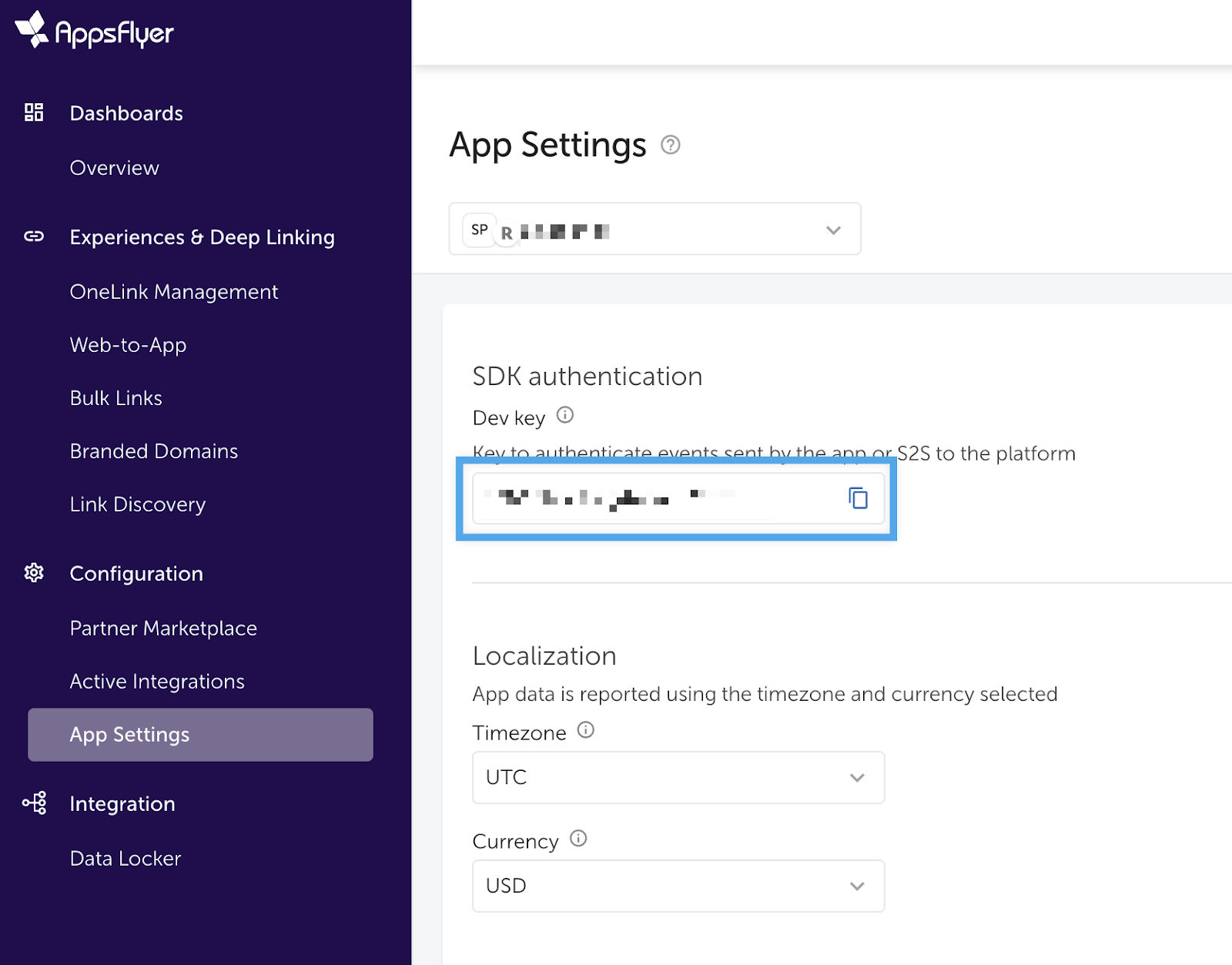The width and height of the screenshot is (1232, 965).
Task: Copy the Dev key to clipboard
Action: [x=858, y=498]
